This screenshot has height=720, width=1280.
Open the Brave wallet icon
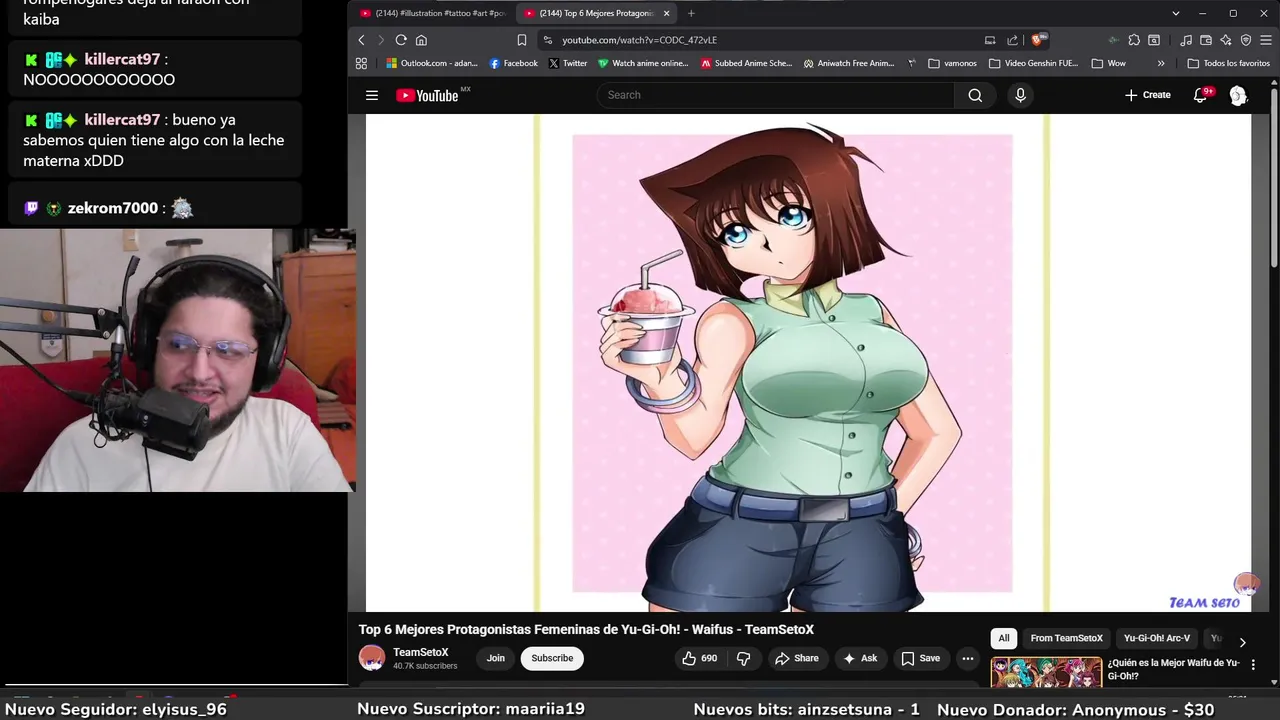point(1206,40)
